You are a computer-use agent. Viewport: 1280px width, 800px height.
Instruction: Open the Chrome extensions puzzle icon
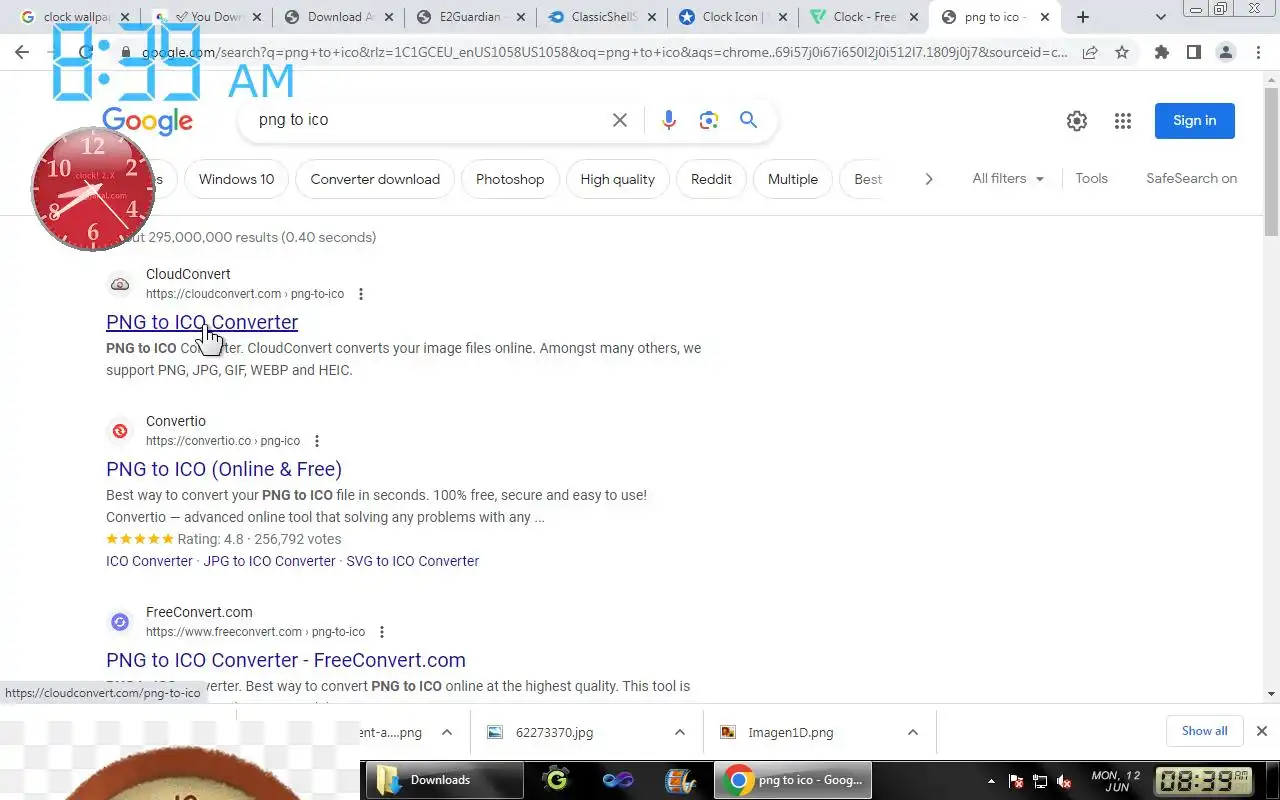1162,53
